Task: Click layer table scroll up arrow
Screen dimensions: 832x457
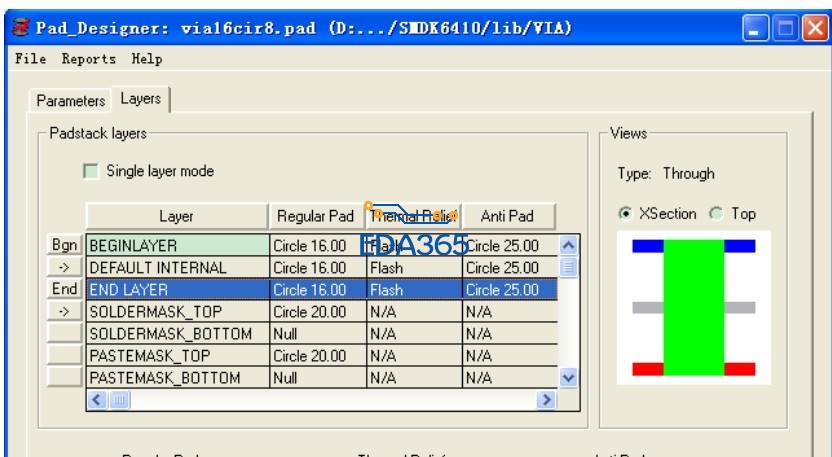Action: pos(568,245)
